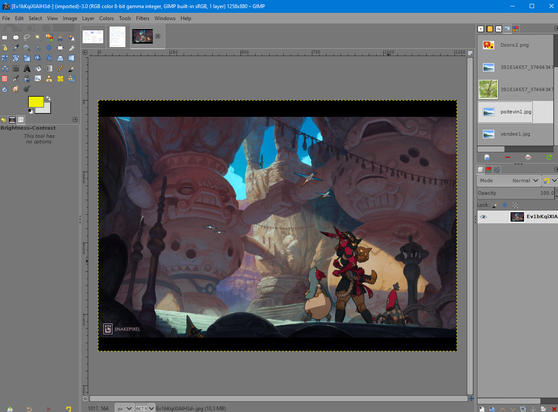Screen dimensions: 558x412
Task: Select the Flip tool
Action: tap(72, 58)
